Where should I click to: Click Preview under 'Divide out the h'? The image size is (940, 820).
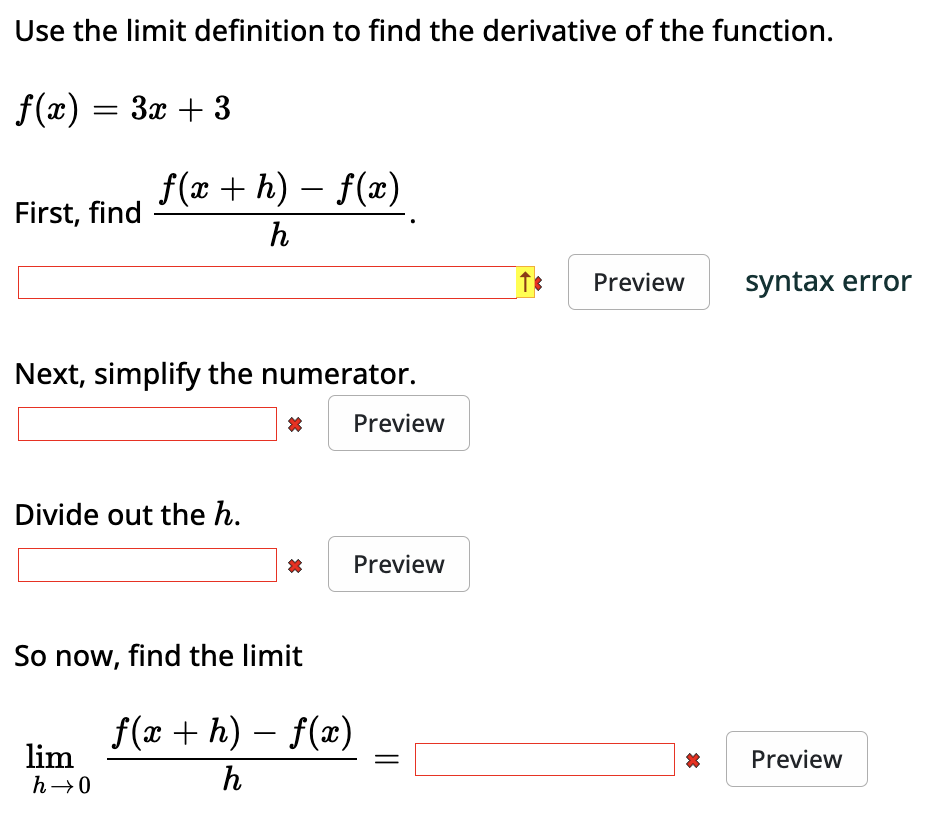point(398,565)
